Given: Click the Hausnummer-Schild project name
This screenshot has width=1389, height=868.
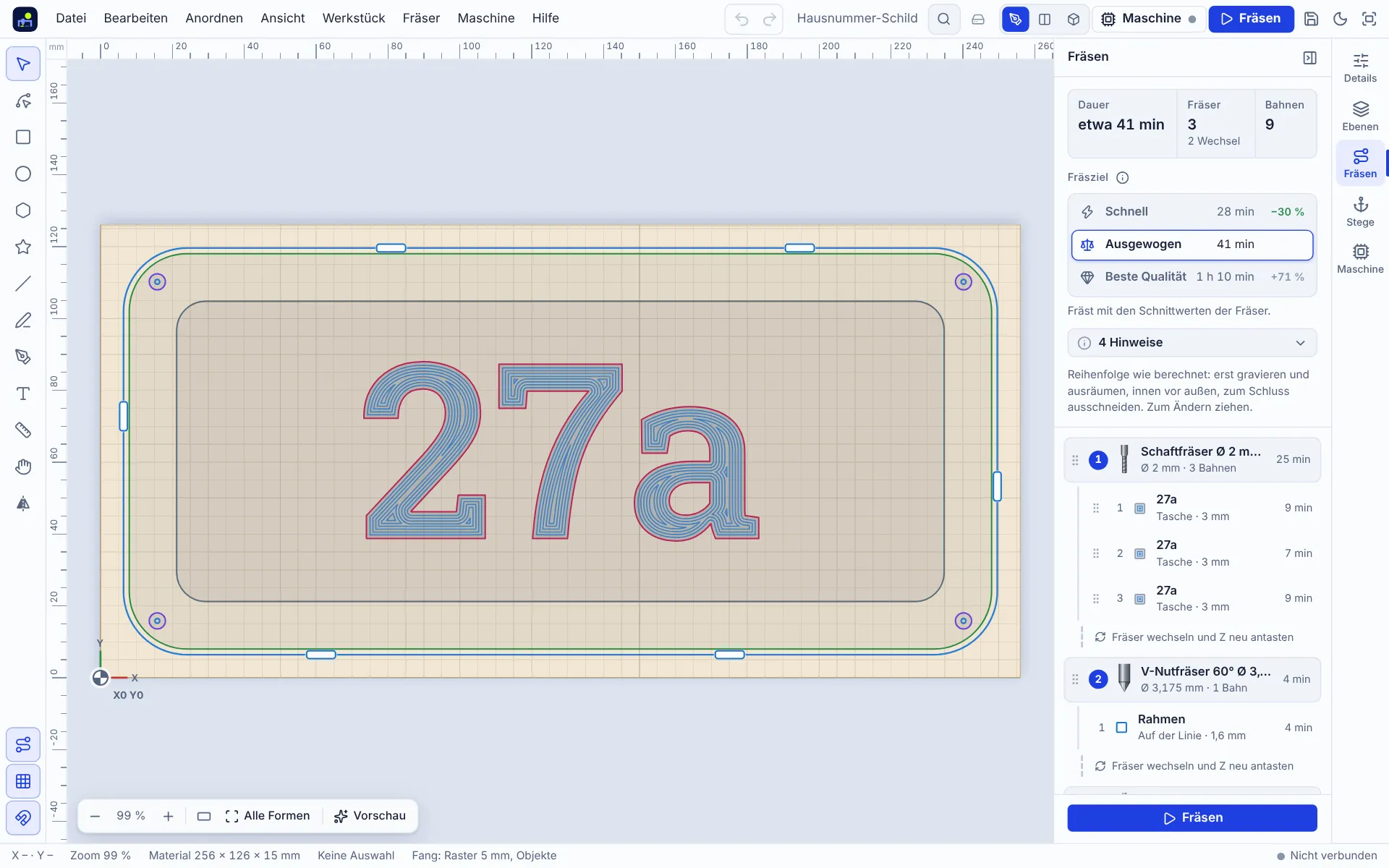Looking at the screenshot, I should click(857, 19).
